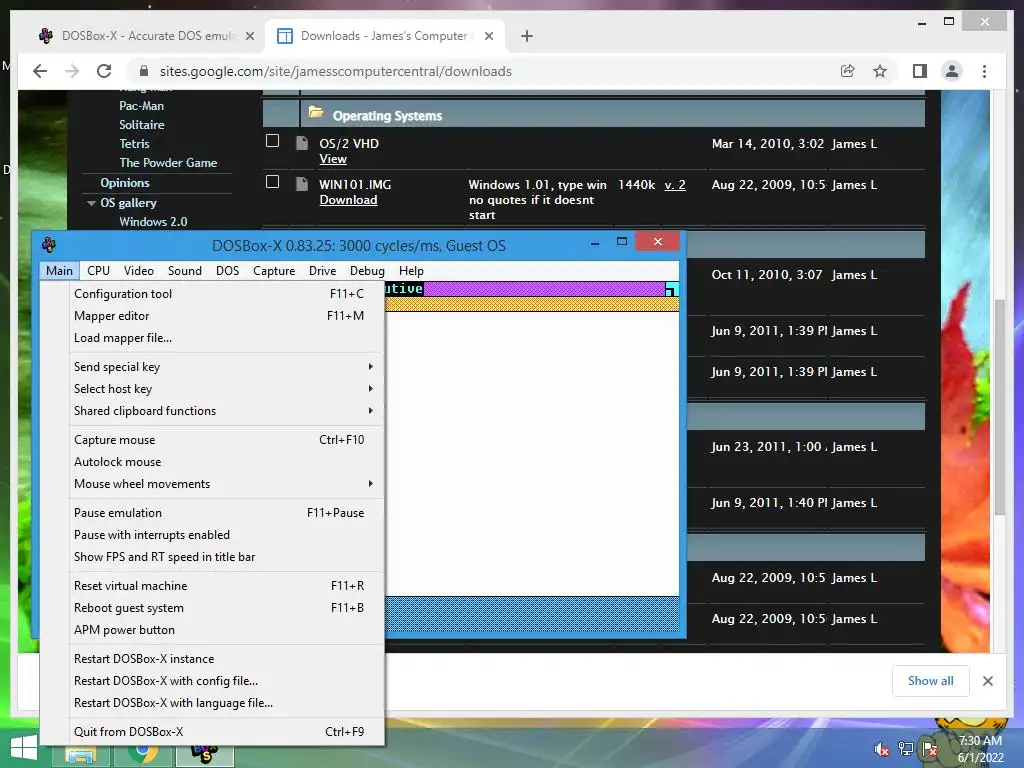Expand Select host key submenu

coord(227,389)
